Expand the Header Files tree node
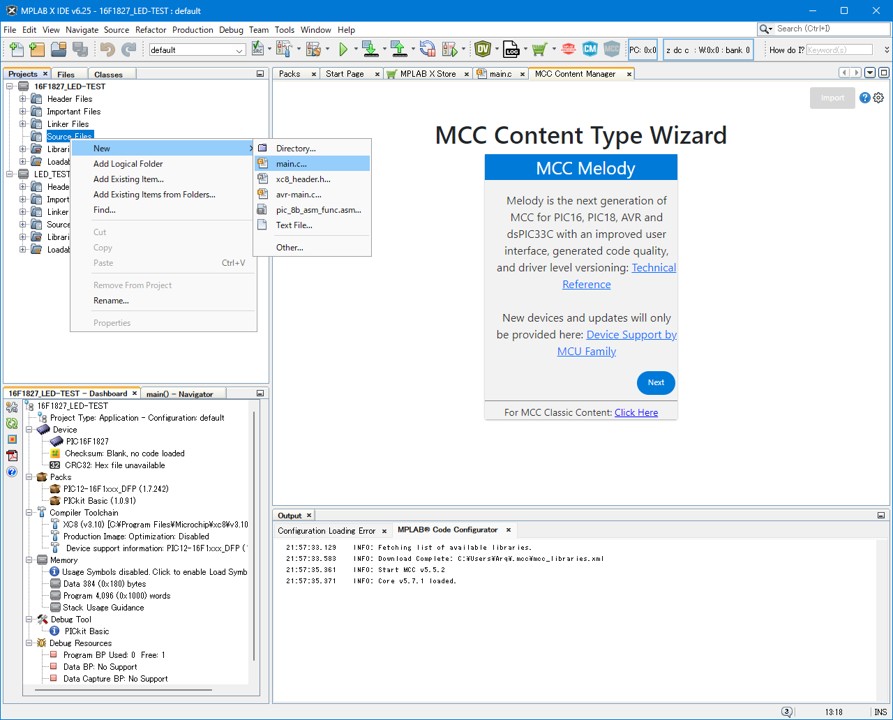 point(23,99)
